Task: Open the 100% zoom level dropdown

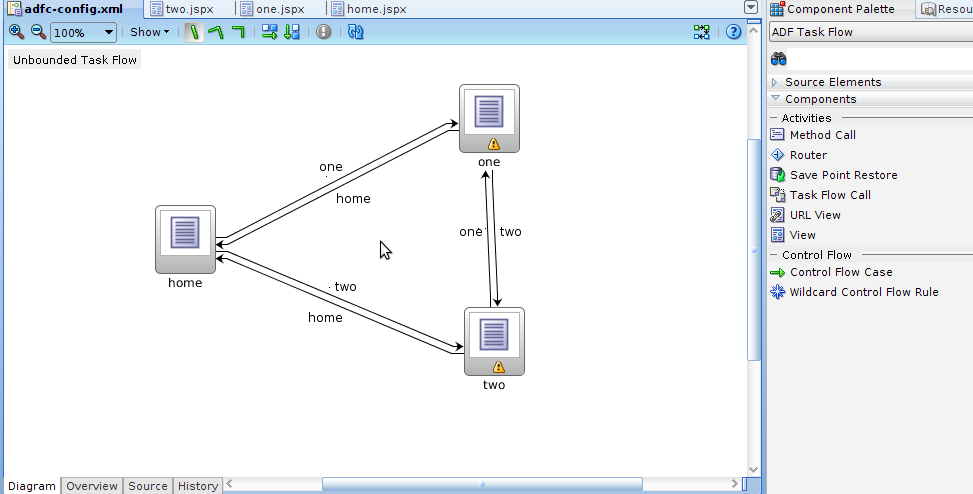Action: click(84, 32)
